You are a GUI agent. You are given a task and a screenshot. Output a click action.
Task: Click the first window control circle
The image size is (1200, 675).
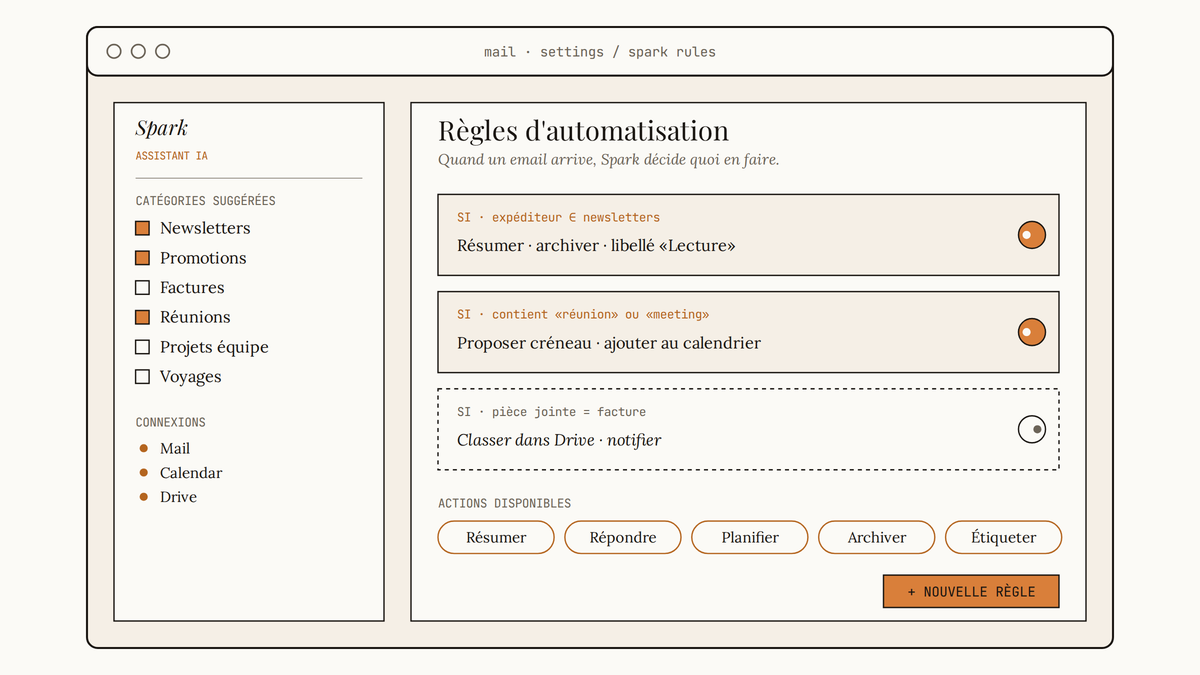point(114,51)
